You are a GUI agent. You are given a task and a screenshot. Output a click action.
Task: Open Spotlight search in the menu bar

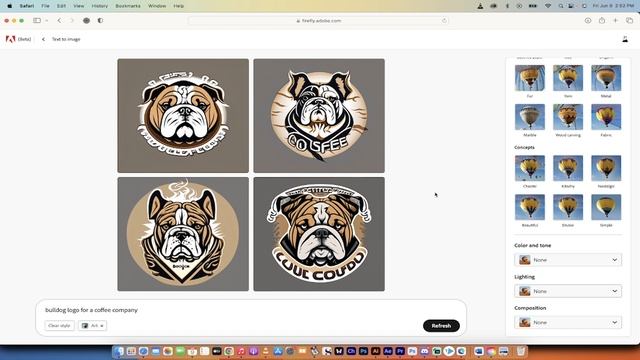(561, 6)
